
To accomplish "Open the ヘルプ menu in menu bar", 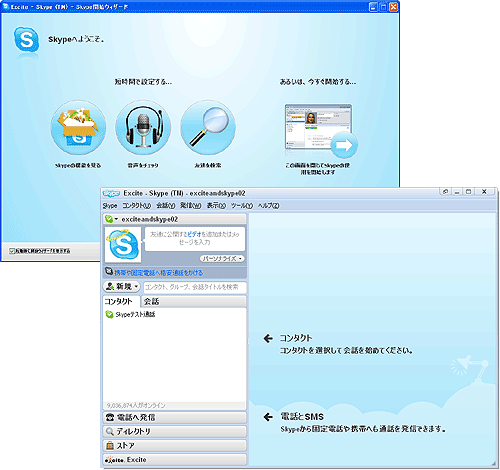I will pyautogui.click(x=268, y=206).
